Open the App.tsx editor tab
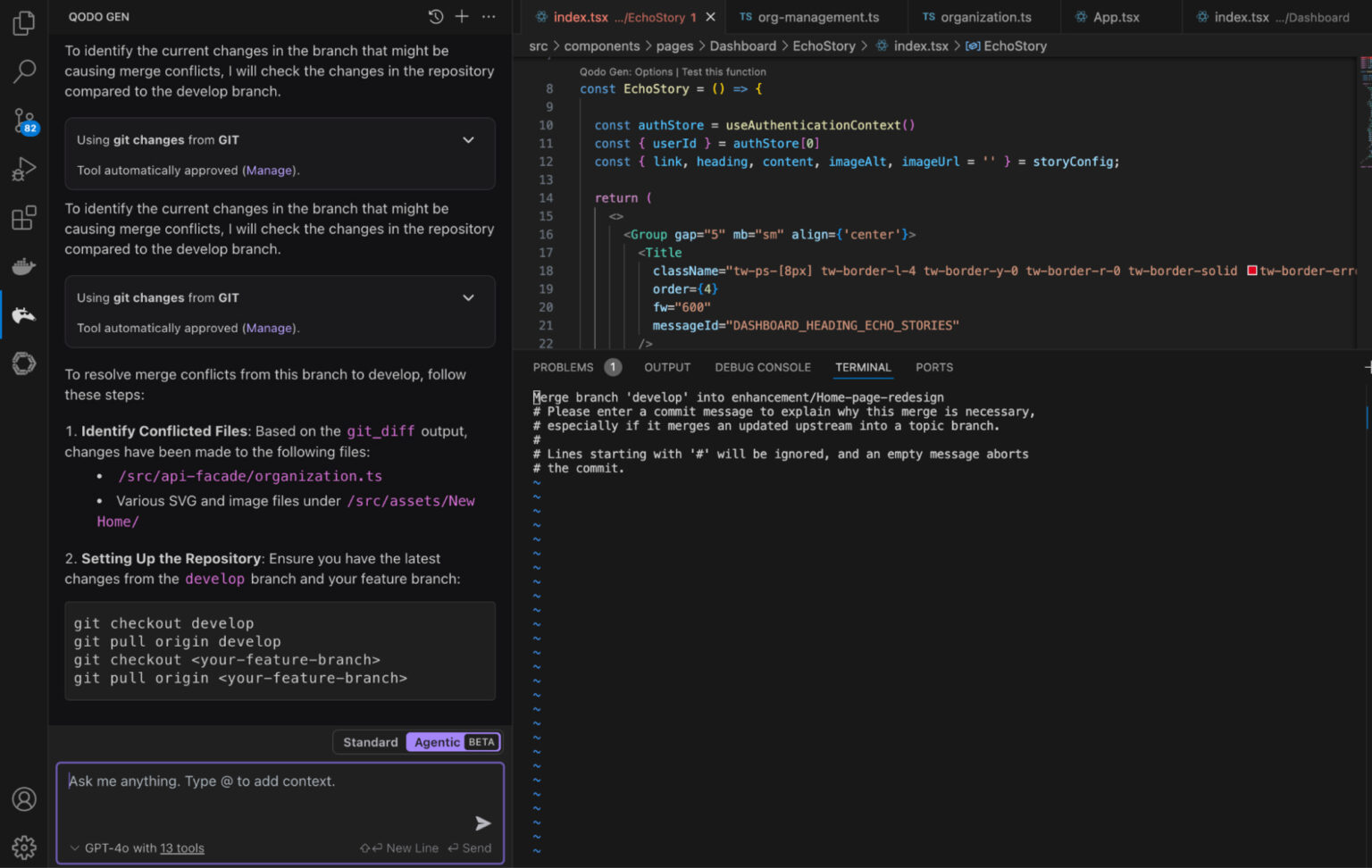1372x868 pixels. click(1118, 16)
